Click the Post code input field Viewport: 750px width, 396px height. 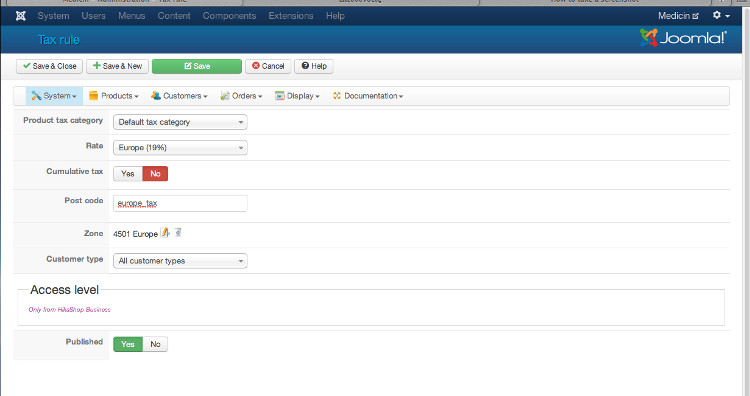[x=180, y=203]
